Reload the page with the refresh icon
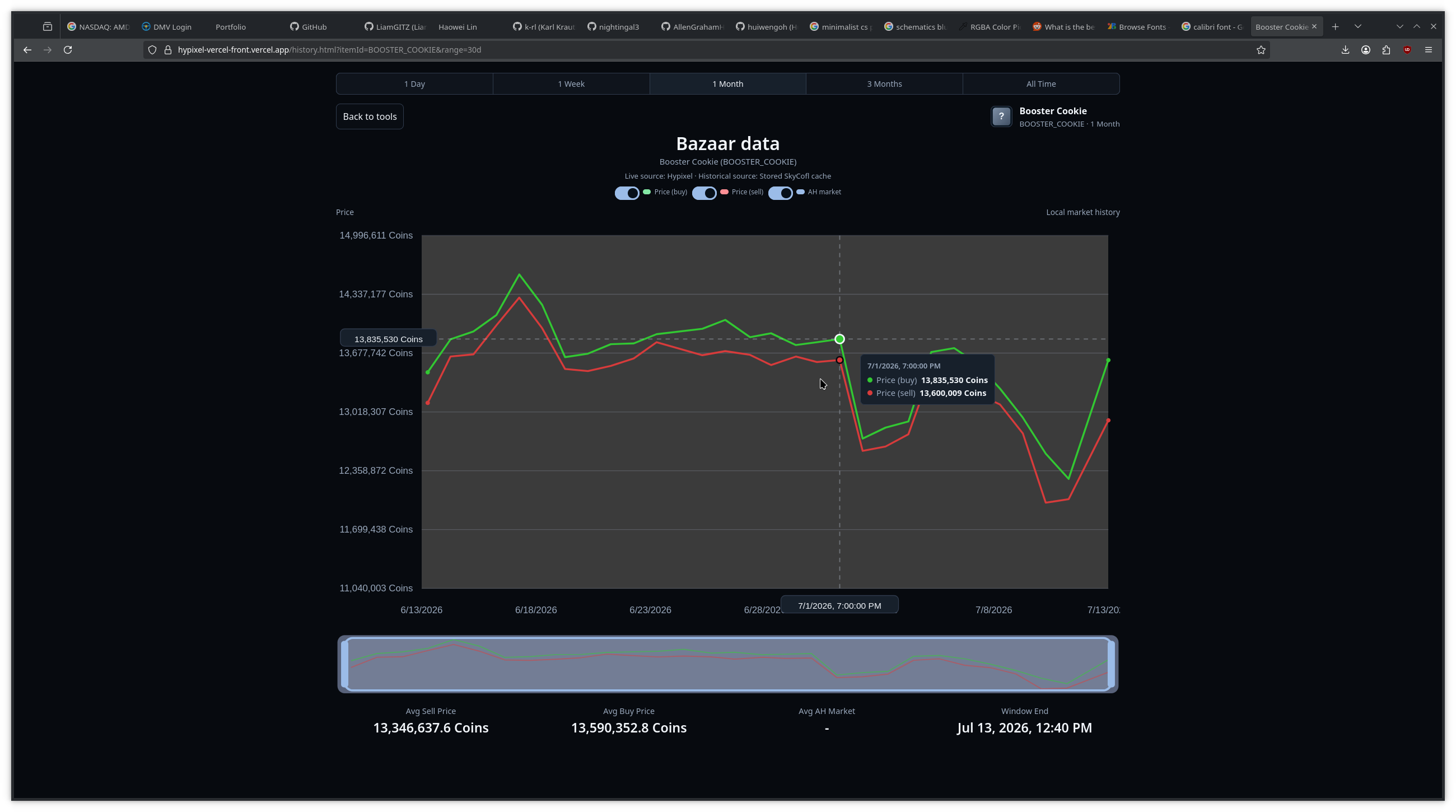Screen dimensions: 1456x812 pos(68,50)
